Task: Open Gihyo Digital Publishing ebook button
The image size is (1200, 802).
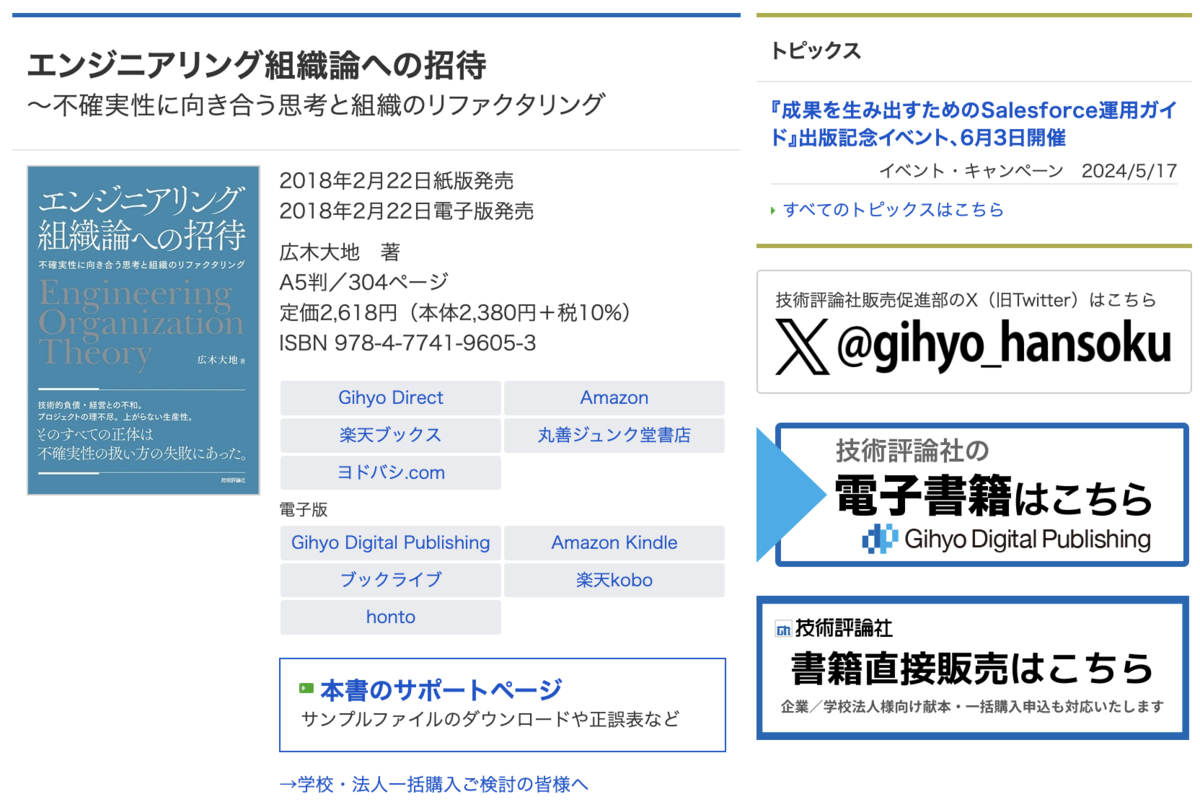Action: click(390, 543)
